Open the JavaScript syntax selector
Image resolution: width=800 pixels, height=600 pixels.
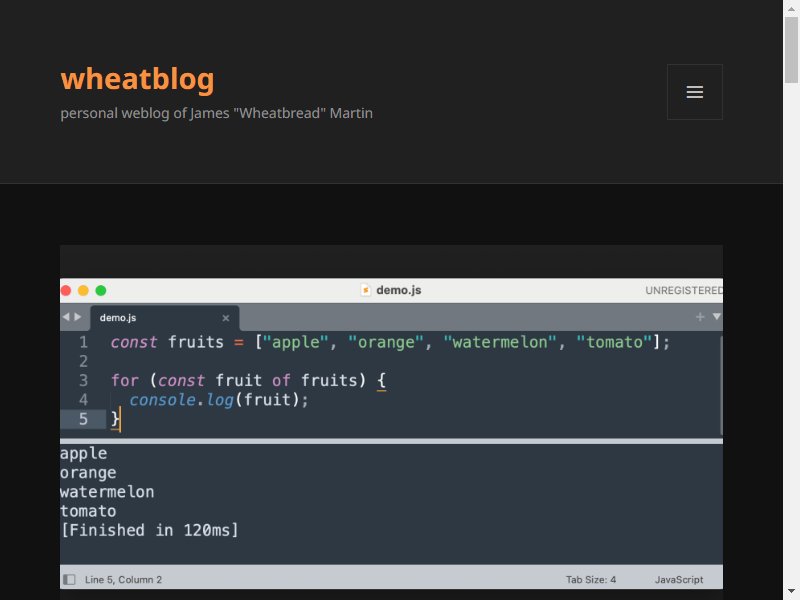[679, 580]
